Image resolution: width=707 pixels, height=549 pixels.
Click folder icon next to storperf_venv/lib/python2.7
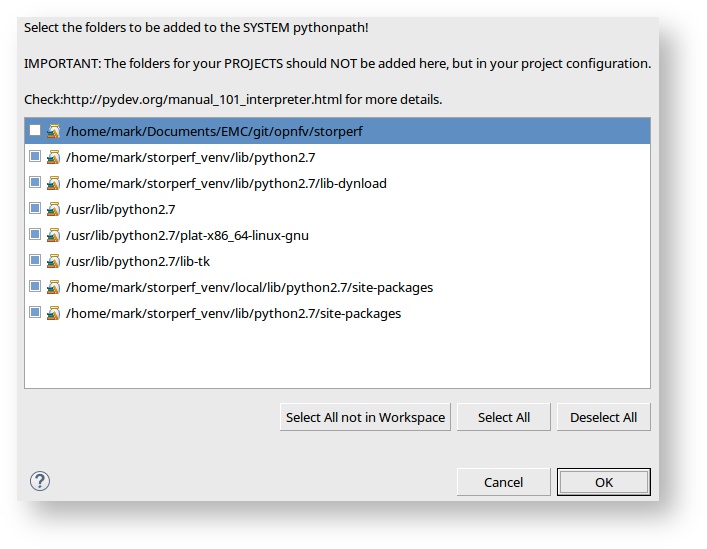pos(53,157)
